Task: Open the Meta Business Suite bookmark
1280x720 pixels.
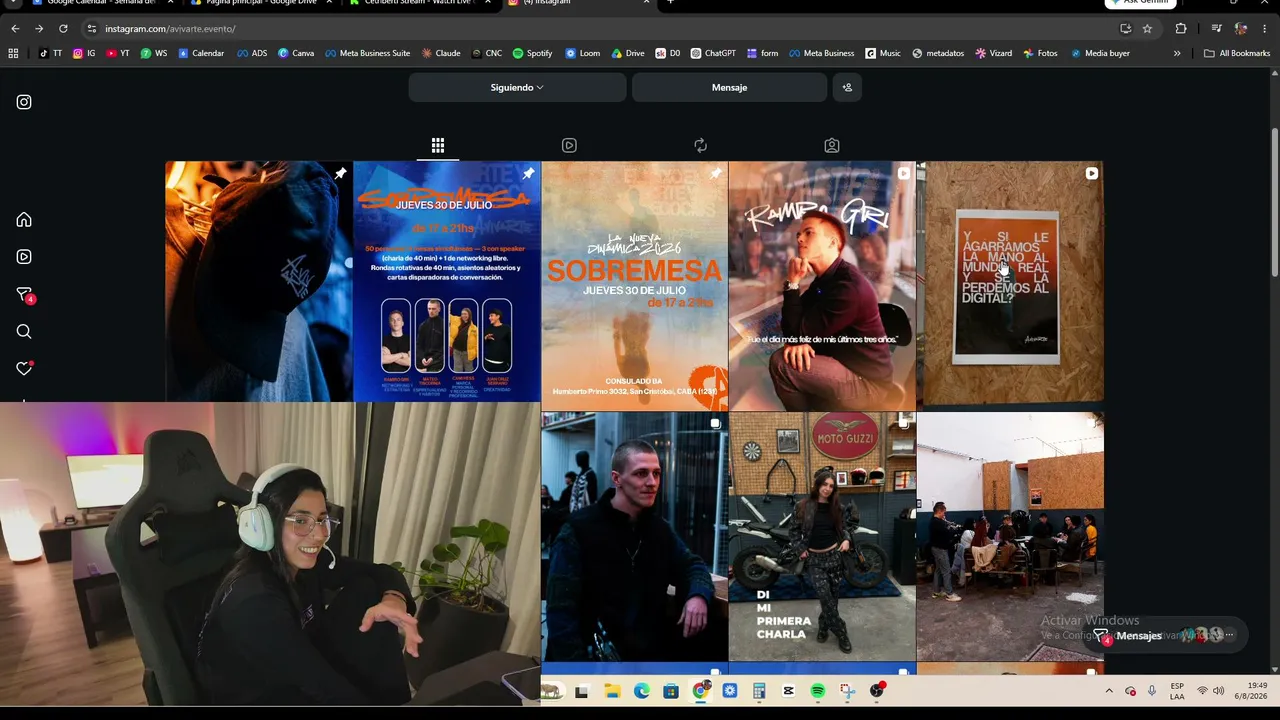Action: click(367, 53)
